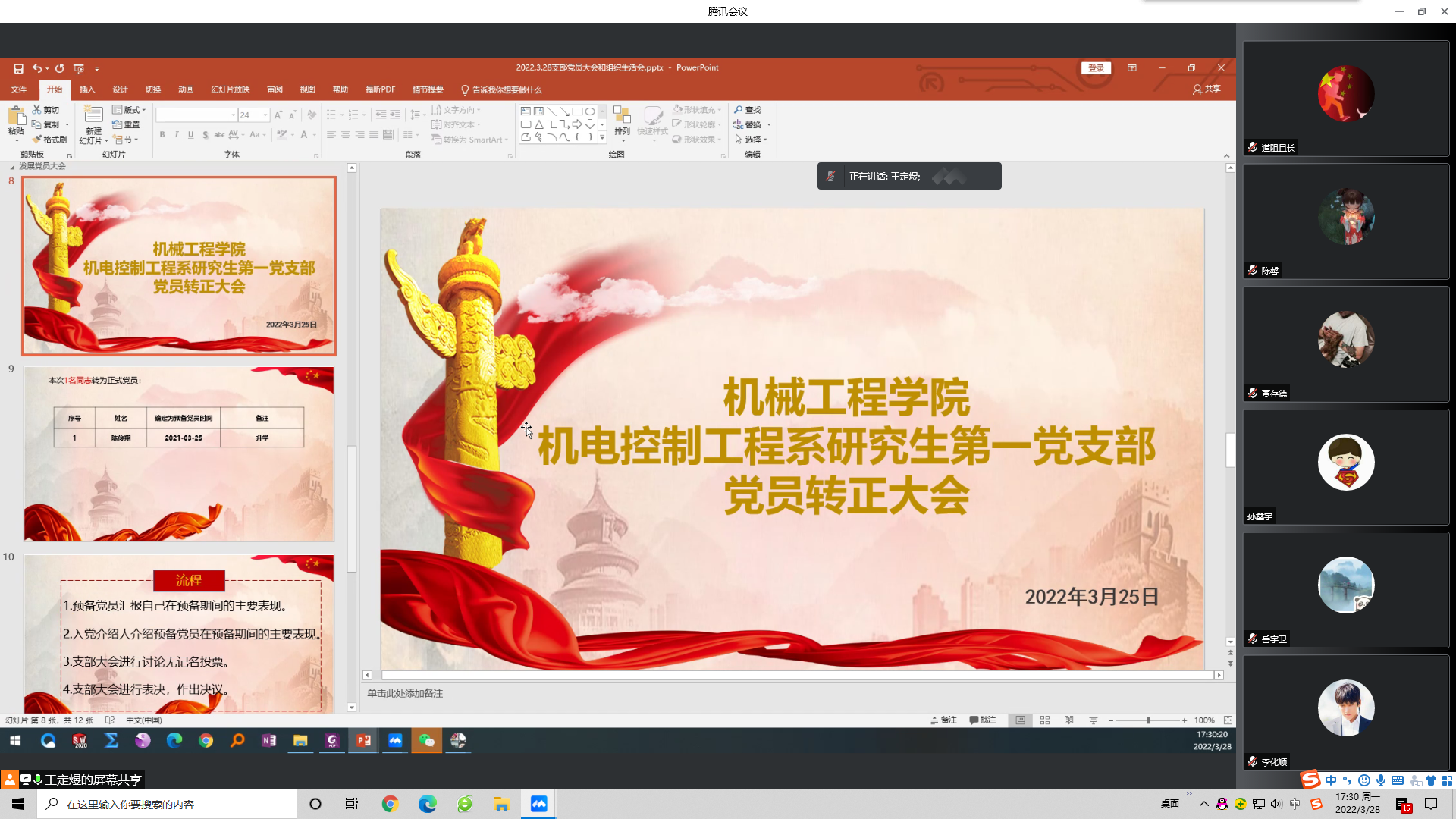
Task: Click the Save icon in Quick Access Toolbar
Action: point(17,67)
